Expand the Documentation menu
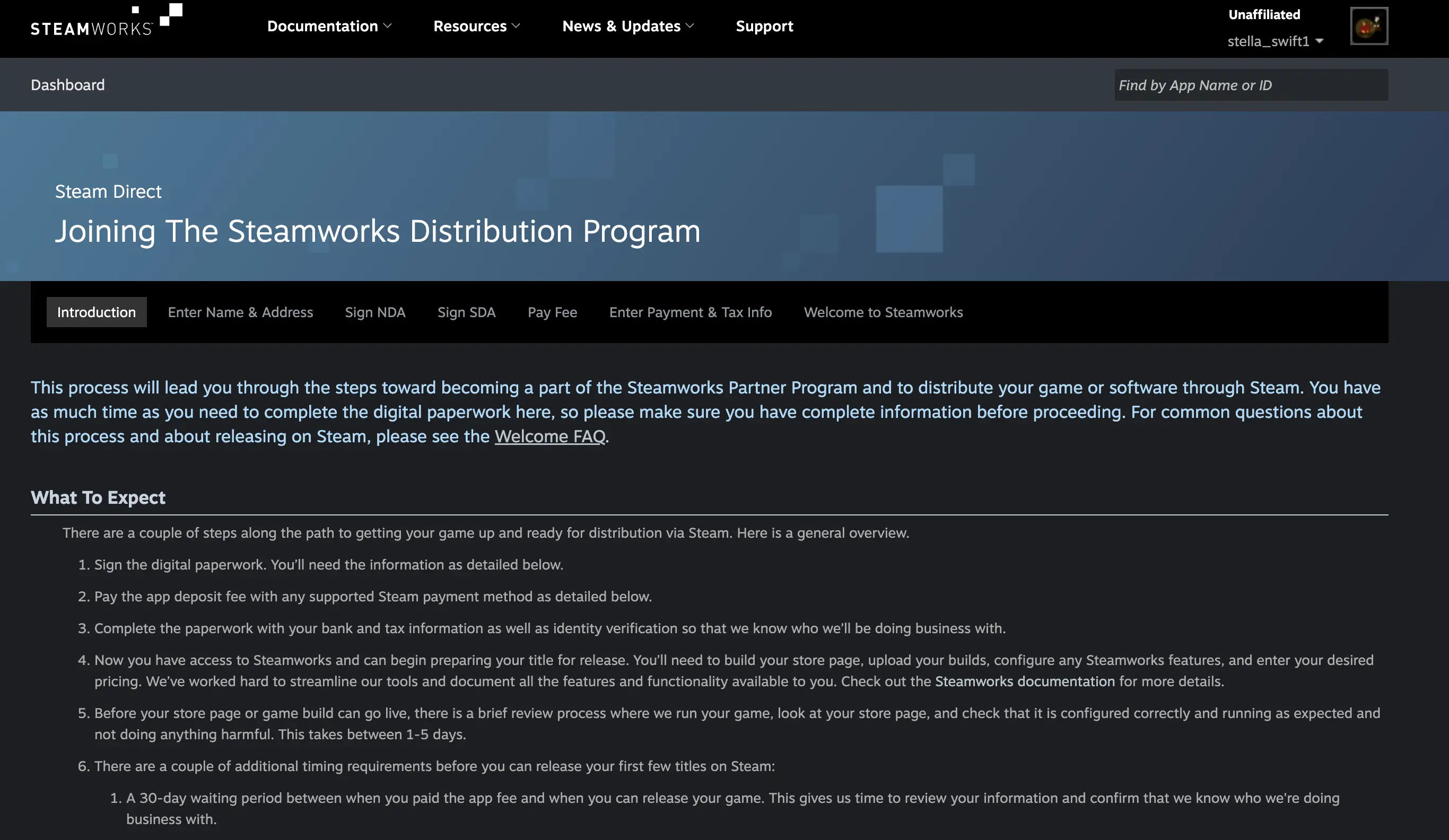 click(x=329, y=26)
